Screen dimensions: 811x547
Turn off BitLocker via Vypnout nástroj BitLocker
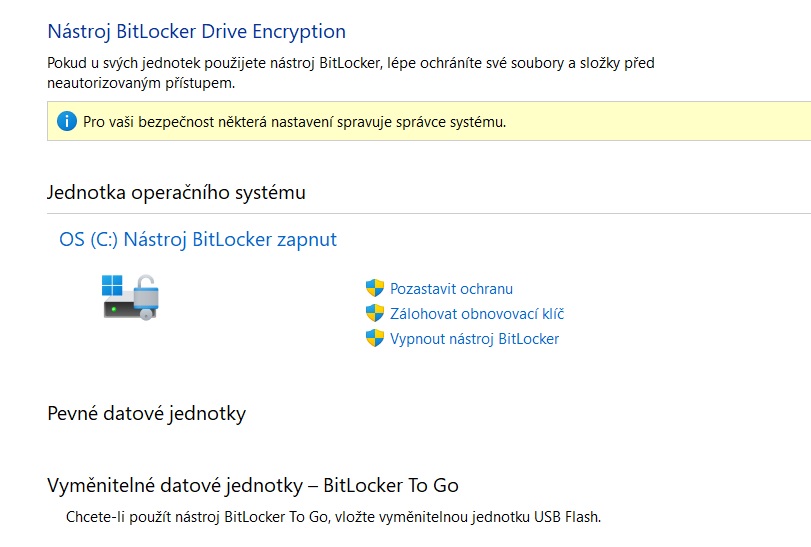coord(474,339)
